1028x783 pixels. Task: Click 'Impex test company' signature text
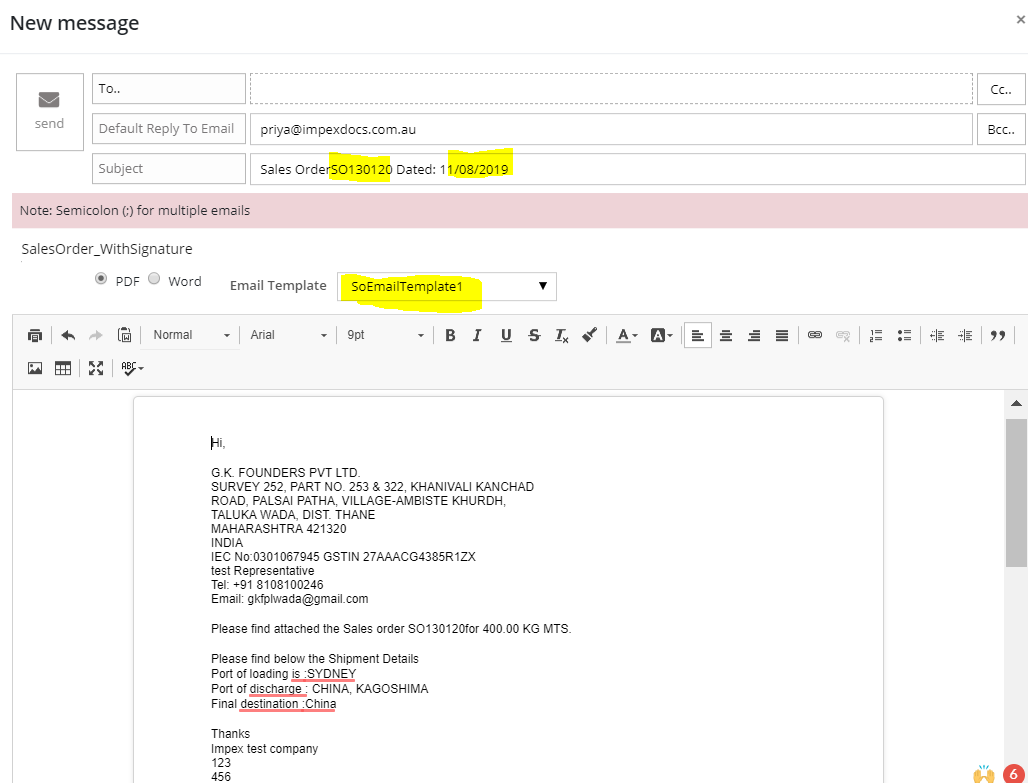click(x=264, y=749)
